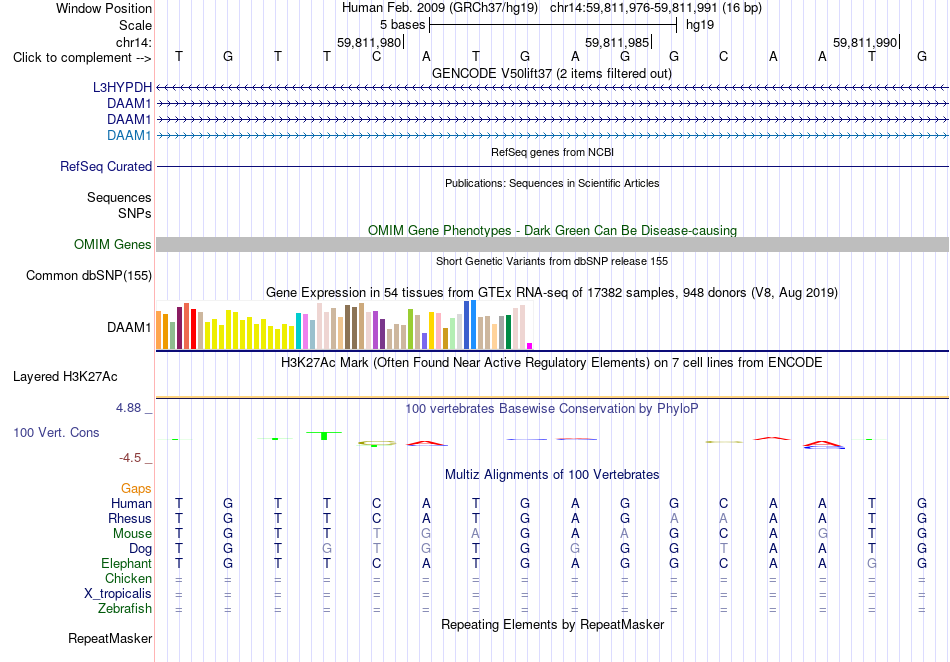Click the GTEx Gene Expression track title

pyautogui.click(x=552, y=293)
